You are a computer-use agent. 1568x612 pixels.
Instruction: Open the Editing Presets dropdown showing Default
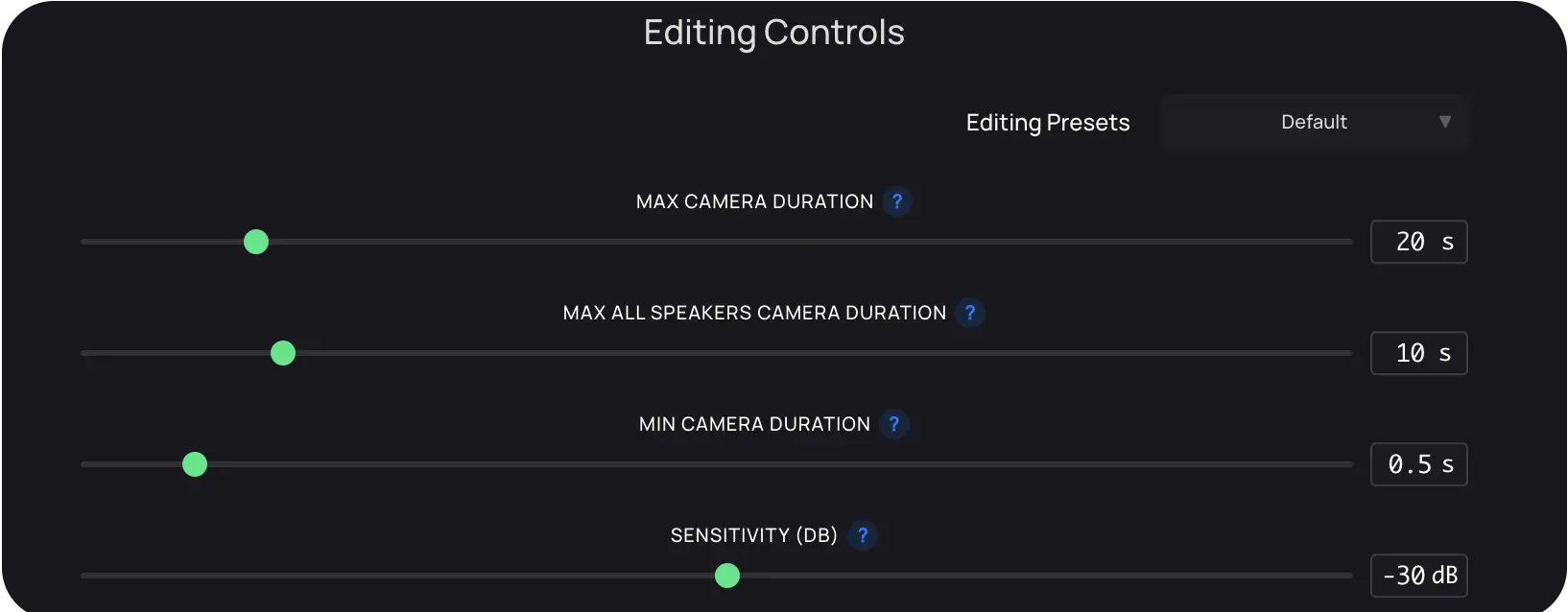pos(1314,122)
